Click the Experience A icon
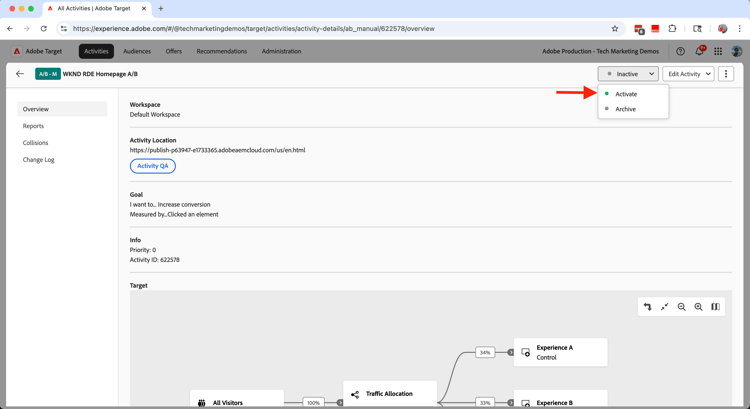 (x=525, y=353)
